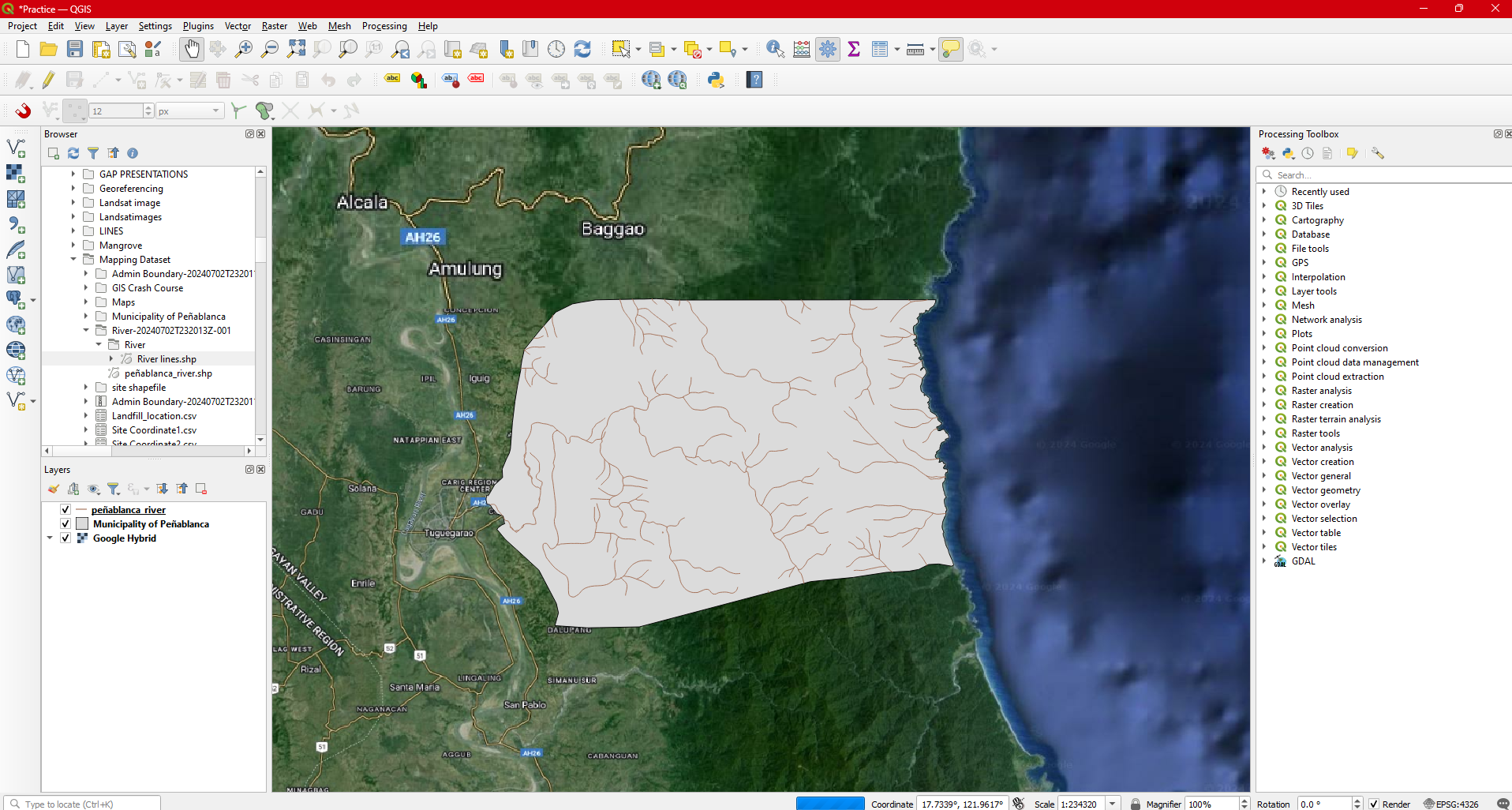Uncheck the Municipality of Peñablanca layer
This screenshot has width=1512, height=810.
(65, 524)
